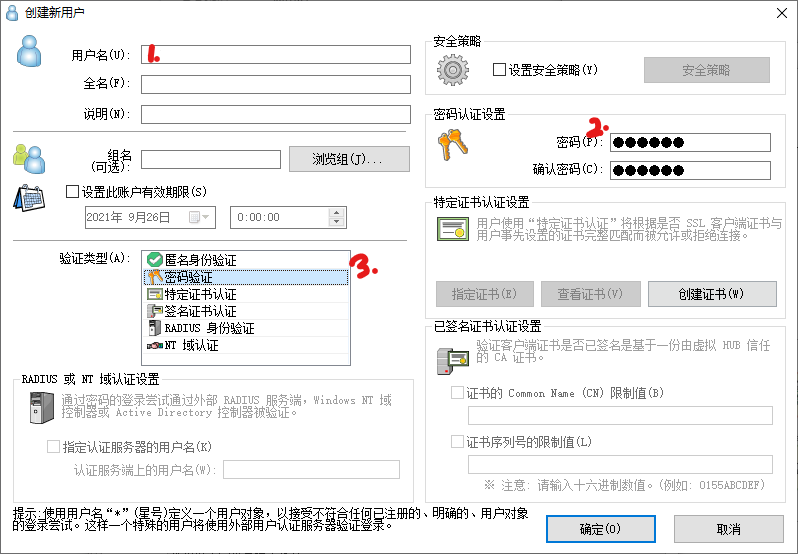Click the title bar user icon of 创建新用户
The width and height of the screenshot is (798, 554).
pyautogui.click(x=12, y=12)
